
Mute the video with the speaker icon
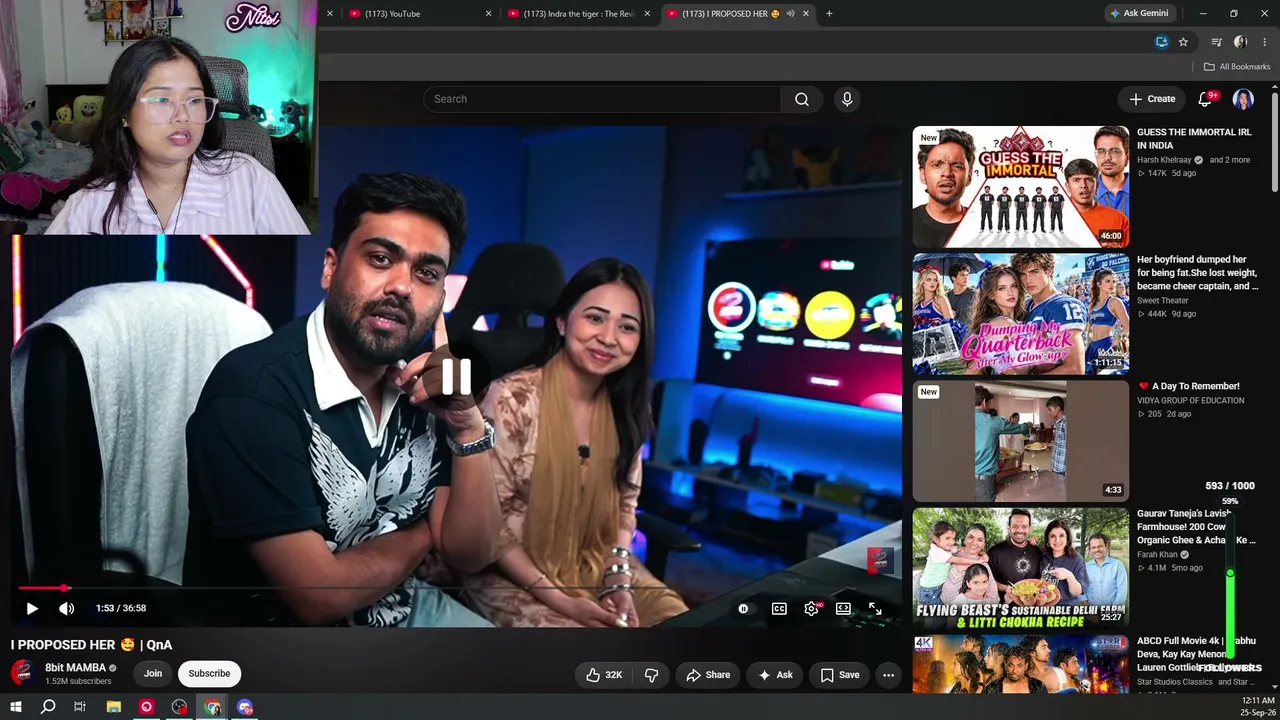coord(66,608)
